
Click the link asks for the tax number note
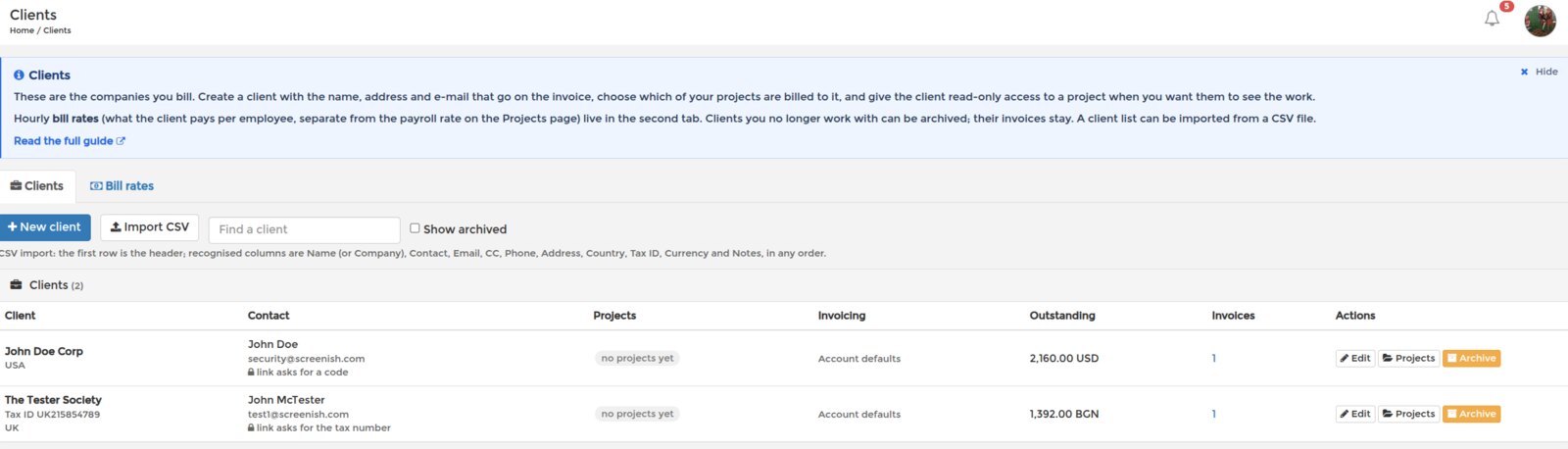coord(319,428)
